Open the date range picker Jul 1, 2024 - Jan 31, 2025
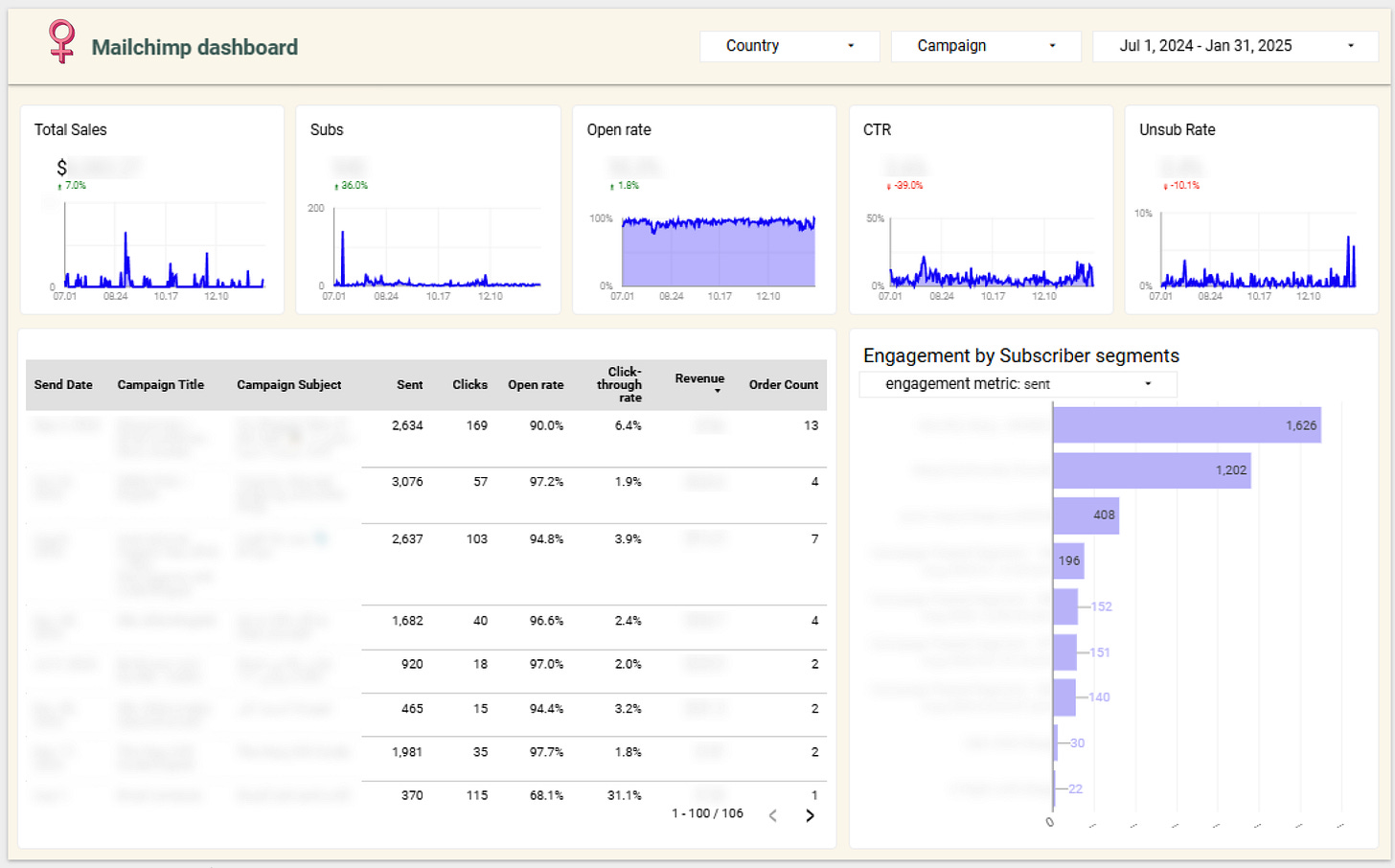 coord(1235,46)
